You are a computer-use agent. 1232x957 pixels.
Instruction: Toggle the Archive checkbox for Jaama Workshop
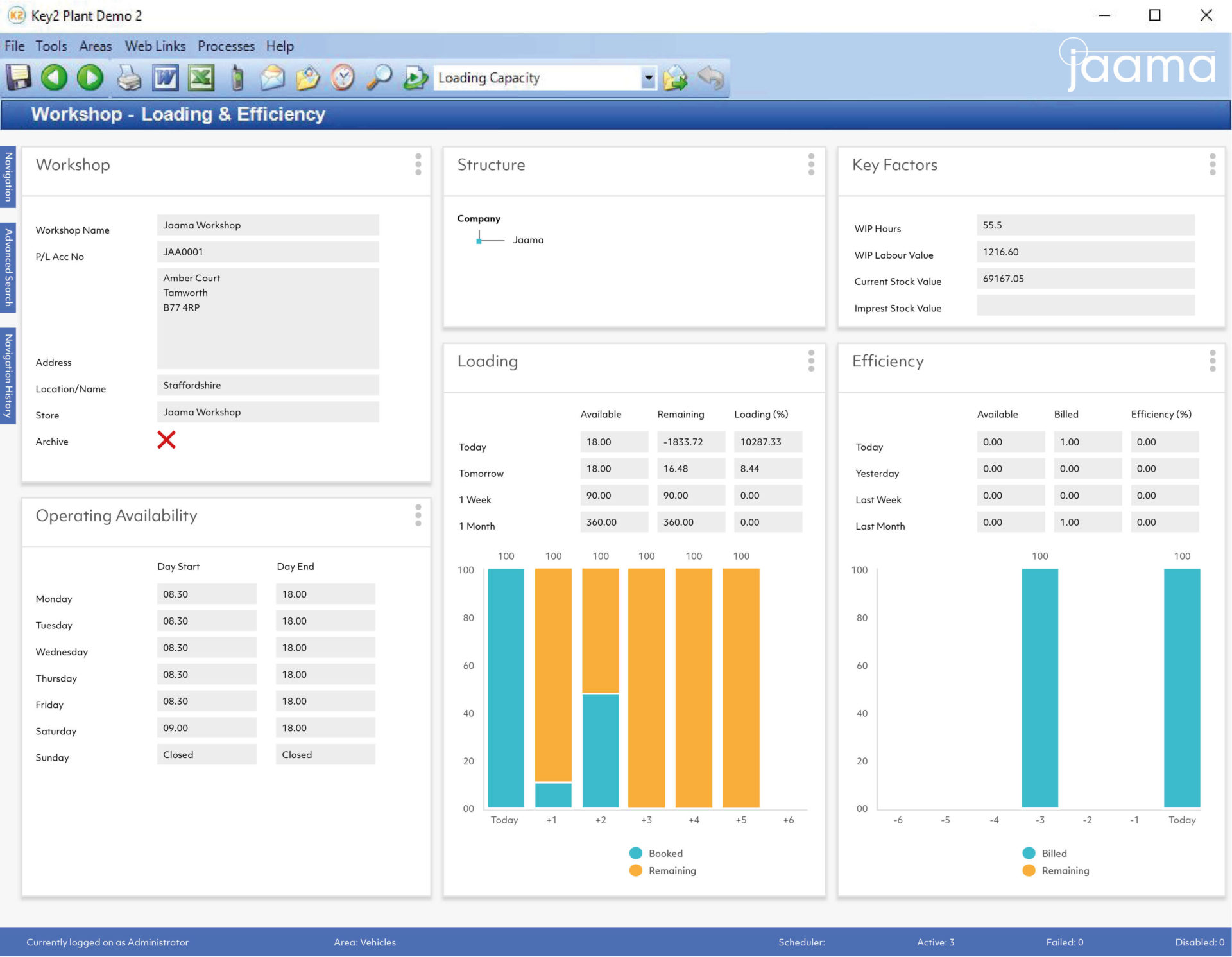[168, 440]
